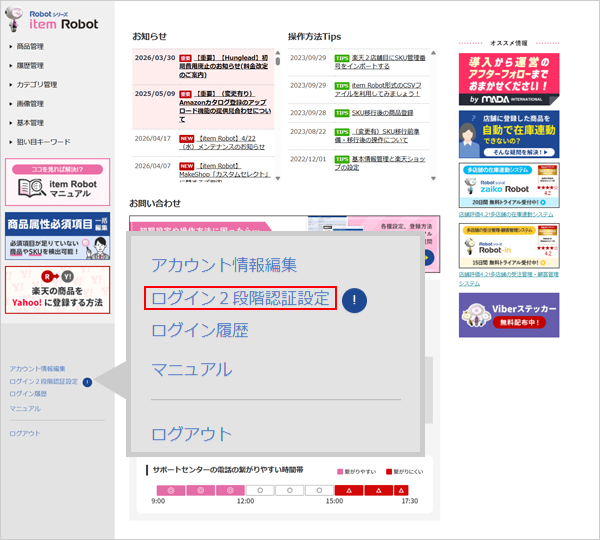
Task: Open the 多店舗の受注管理・顧客管理システム text link
Action: pyautogui.click(x=509, y=279)
